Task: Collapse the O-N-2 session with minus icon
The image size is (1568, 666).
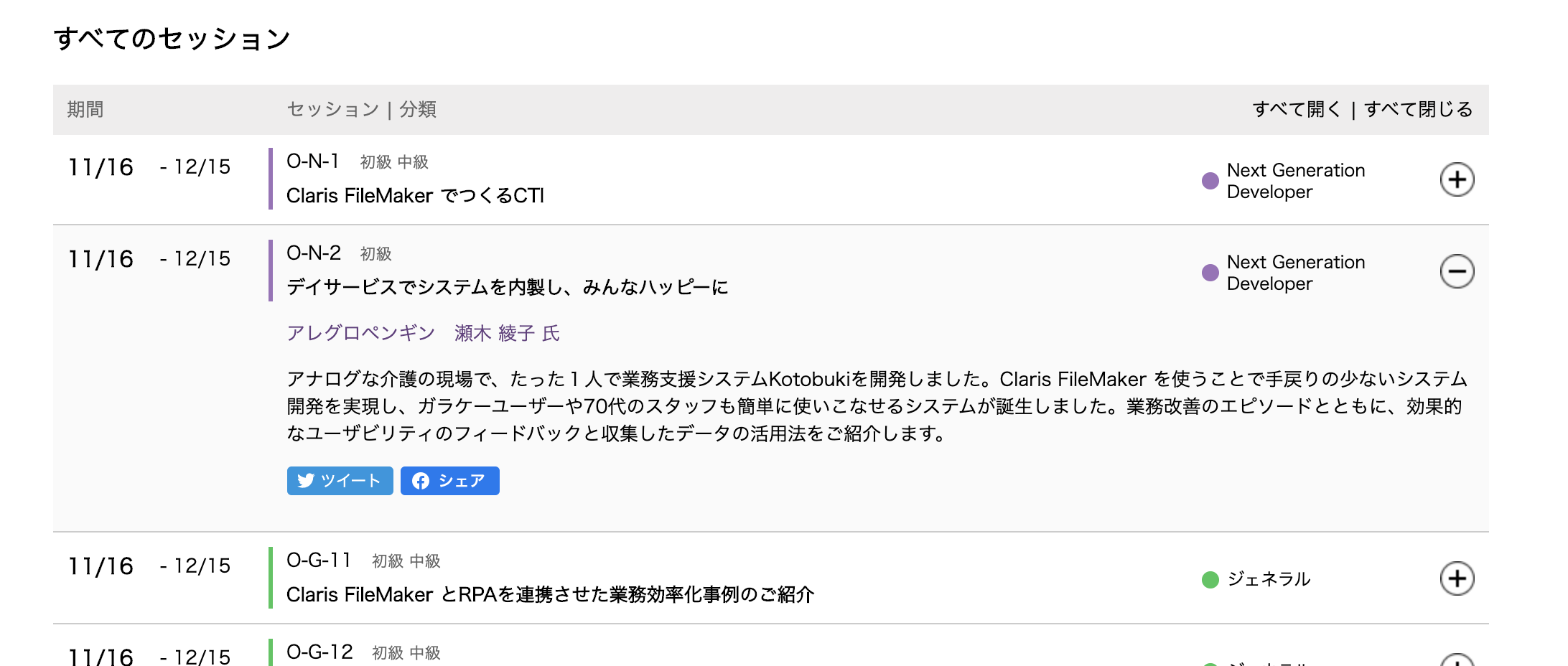Action: click(1457, 271)
